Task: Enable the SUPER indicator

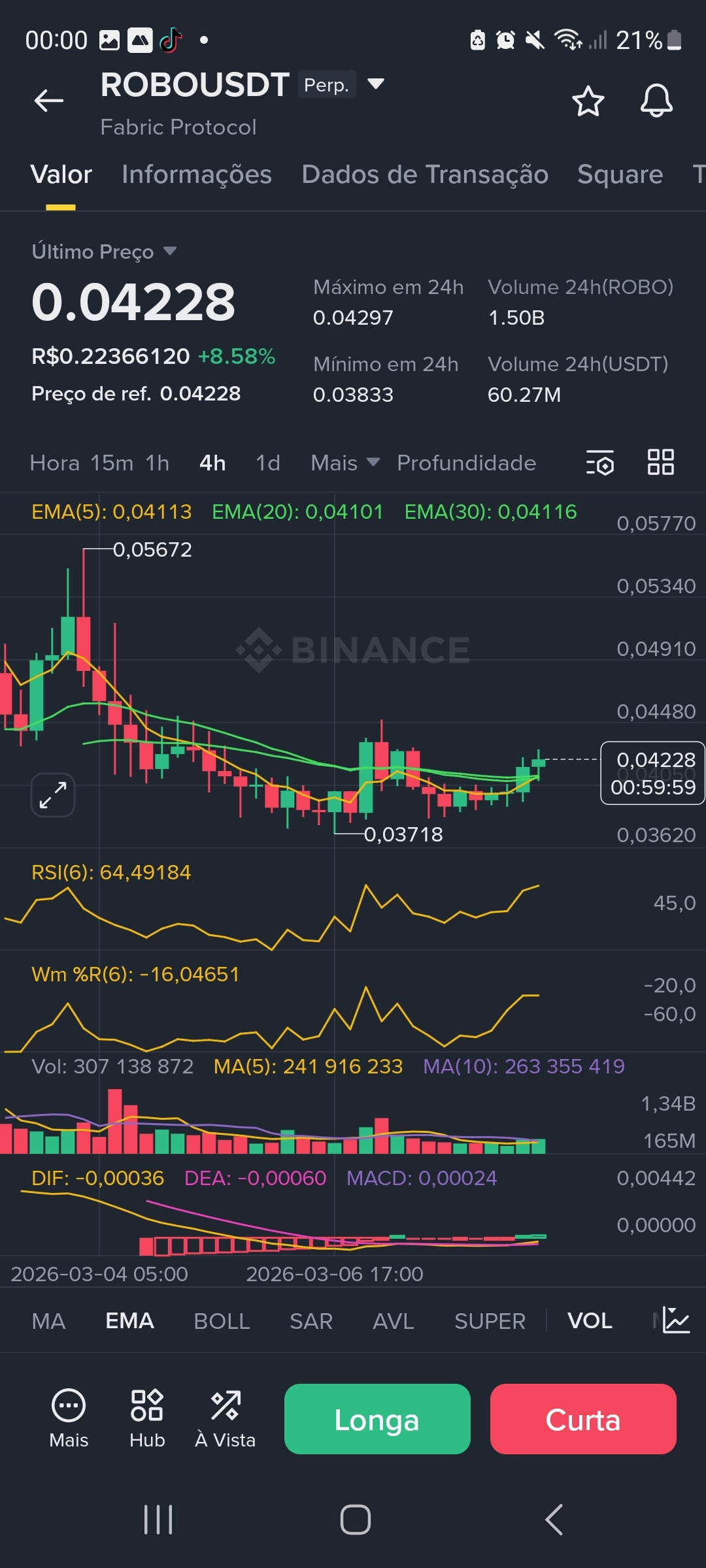Action: (490, 1320)
